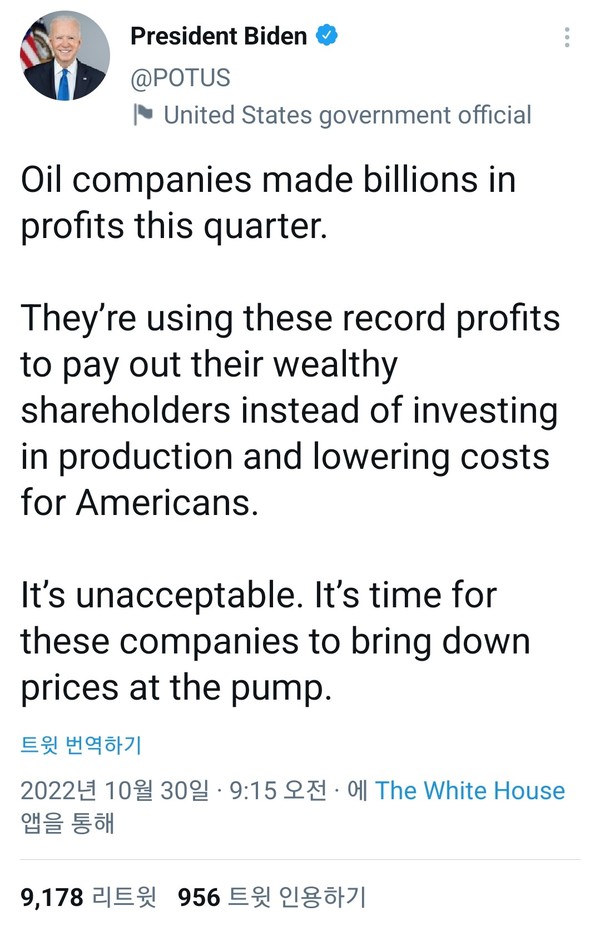
Task: Open the 리트윗 retweets list label
Action: coord(125,897)
